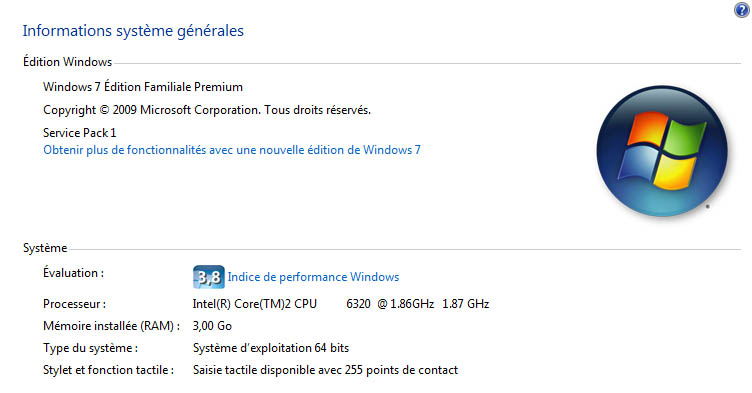Click the Mémoire installée (RAM) label

pyautogui.click(x=111, y=326)
